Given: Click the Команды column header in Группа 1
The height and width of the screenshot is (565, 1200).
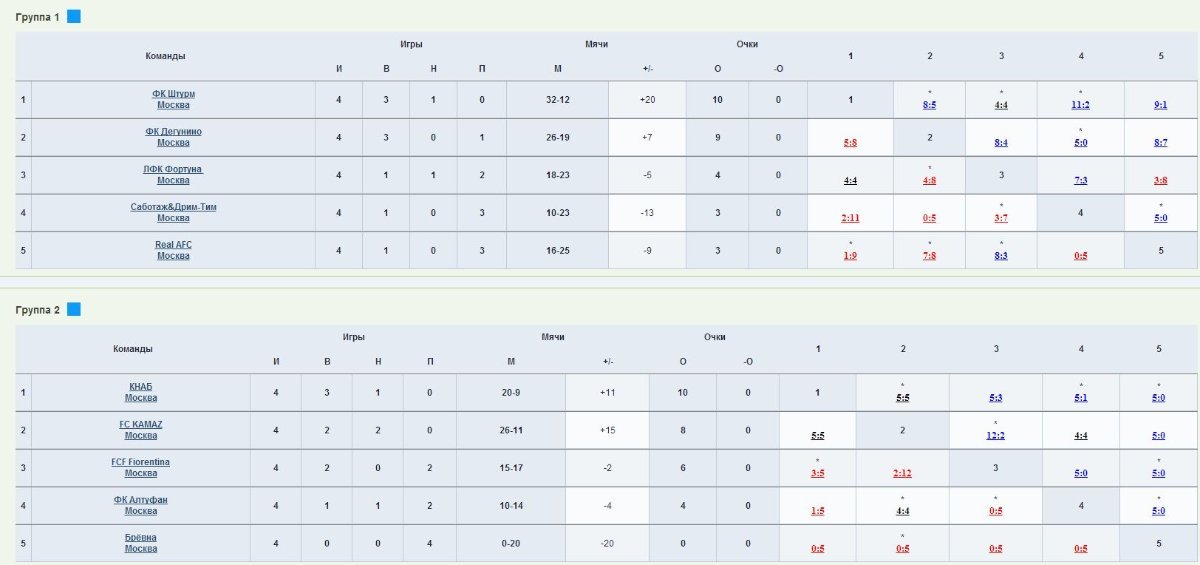Looking at the screenshot, I should pos(165,56).
